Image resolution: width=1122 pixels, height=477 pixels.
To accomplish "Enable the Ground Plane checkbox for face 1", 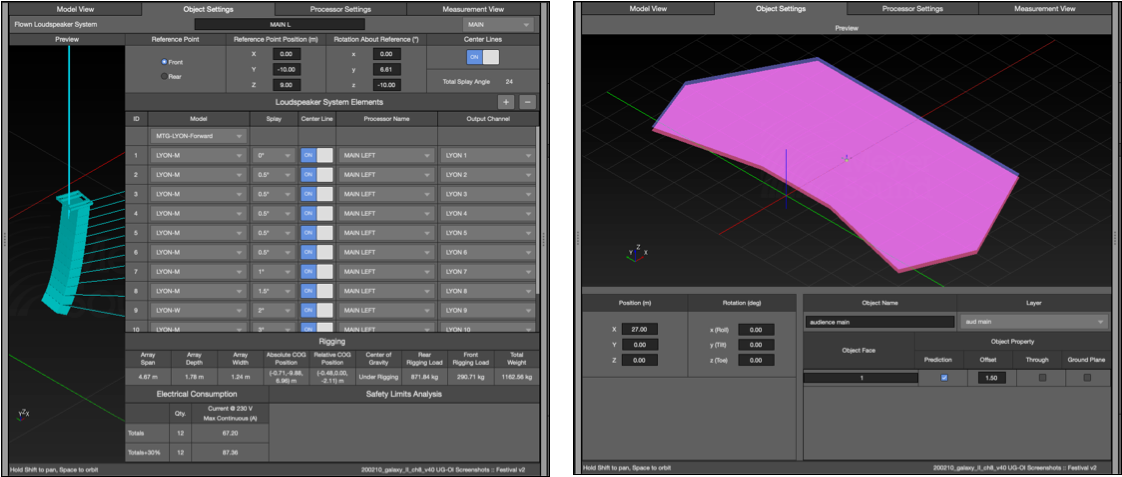I will 1087,378.
